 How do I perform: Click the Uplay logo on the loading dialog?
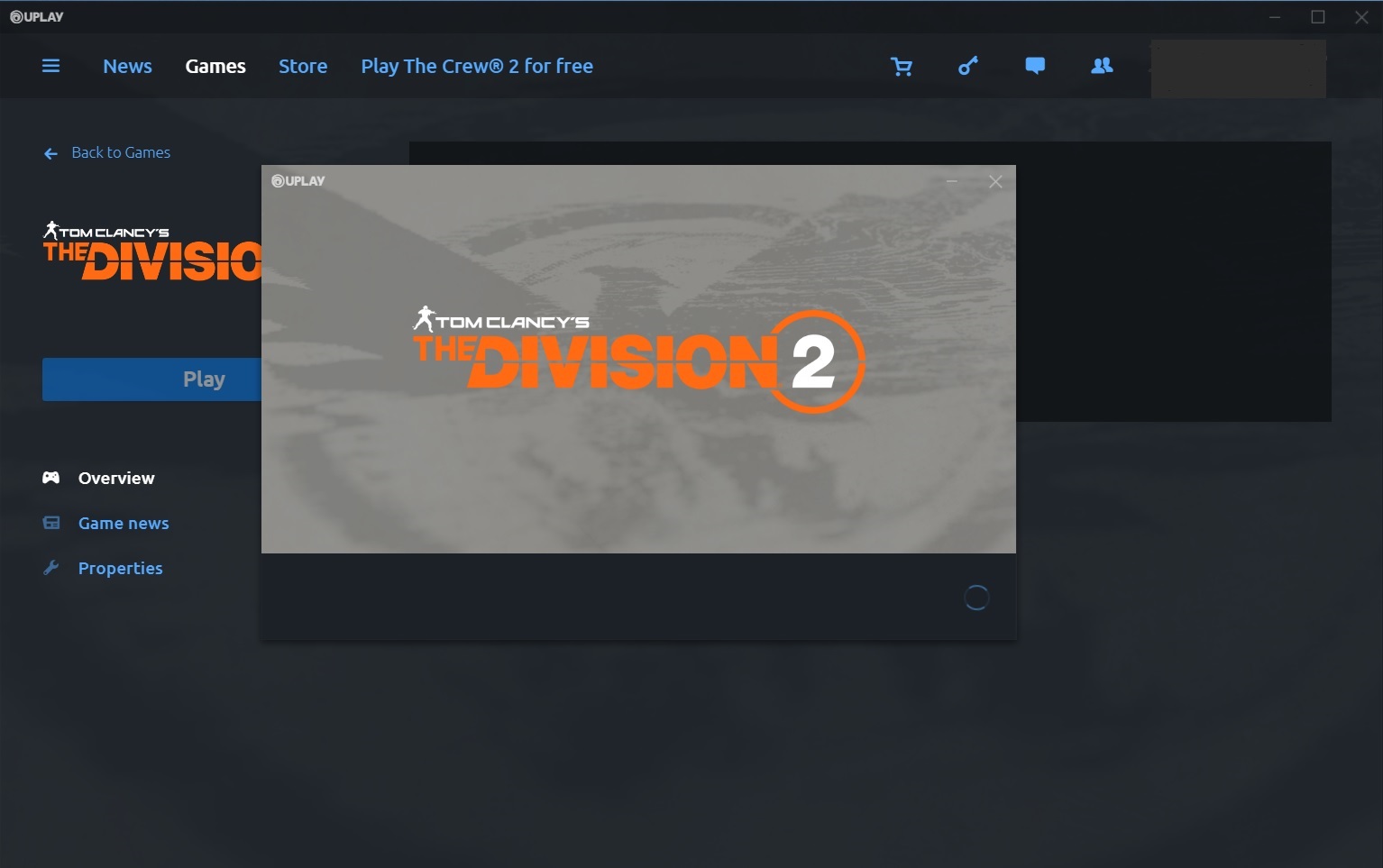pos(298,180)
